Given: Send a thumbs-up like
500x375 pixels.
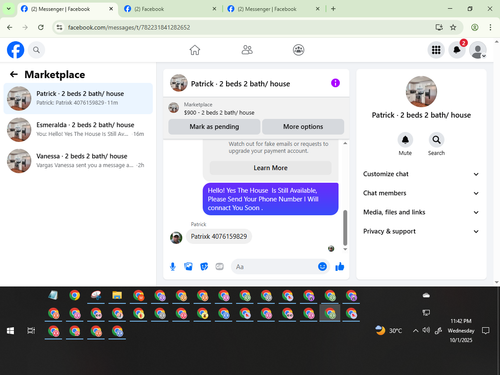Looking at the screenshot, I should (340, 267).
